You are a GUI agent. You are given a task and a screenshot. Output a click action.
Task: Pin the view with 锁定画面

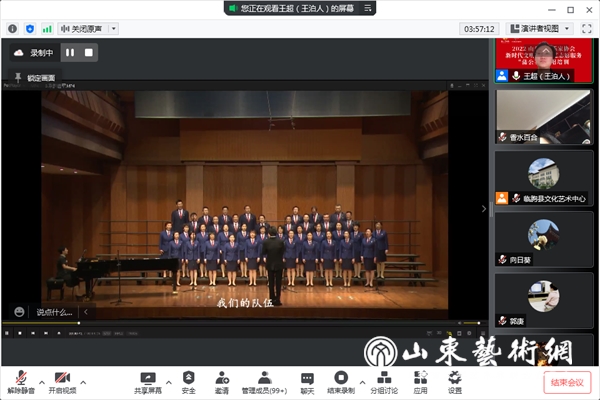tap(35, 78)
